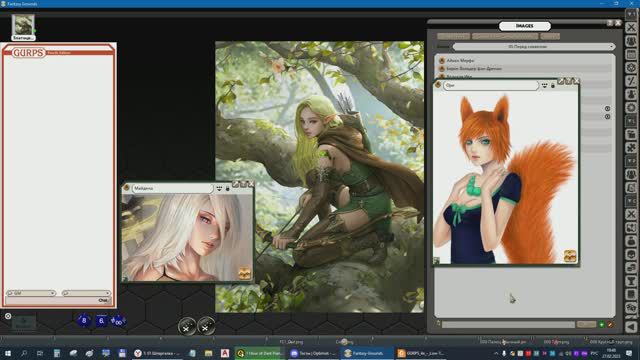The image size is (640, 360).
Task: Toggle the lock on the Ори image window
Action: tap(553, 86)
